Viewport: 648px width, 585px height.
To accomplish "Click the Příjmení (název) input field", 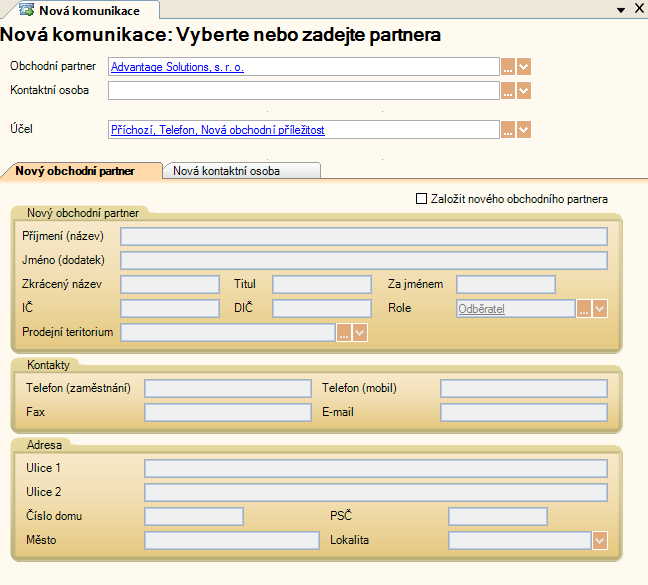I will 363,236.
